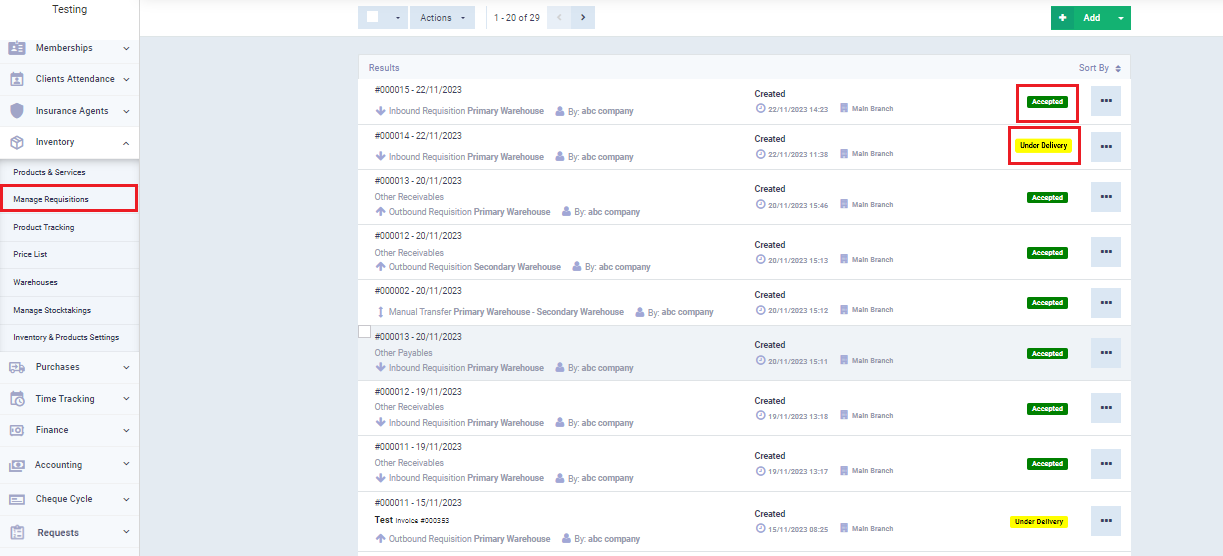This screenshot has height=556, width=1223.
Task: Open requisition #000012 - 20/11/2023
Action: pos(418,236)
